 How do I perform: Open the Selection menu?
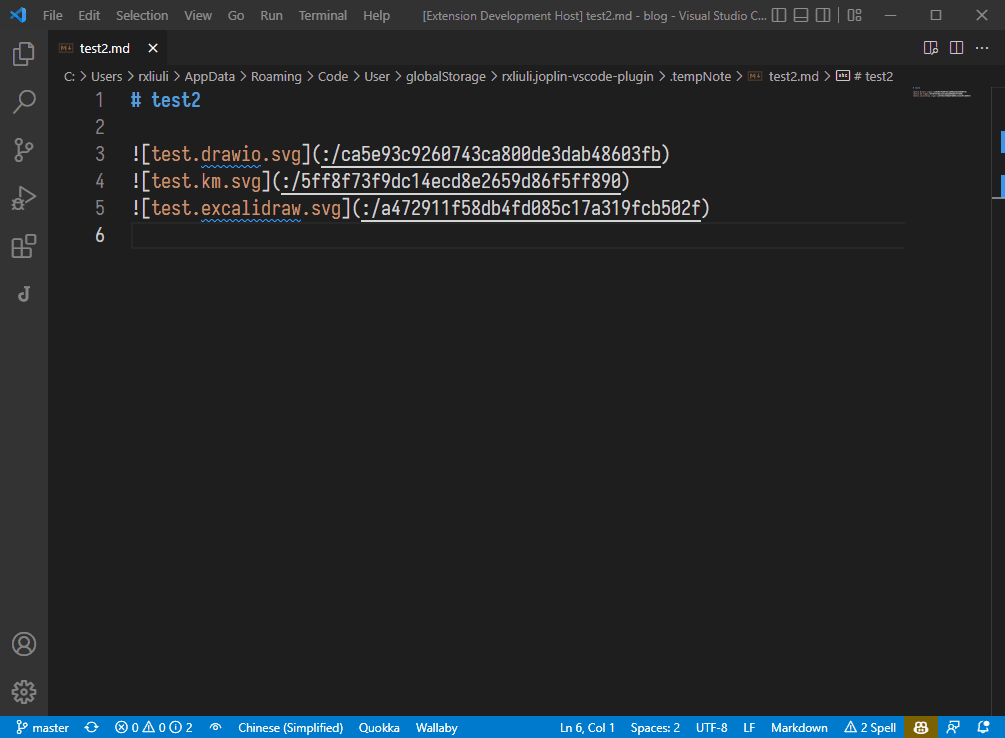point(142,15)
